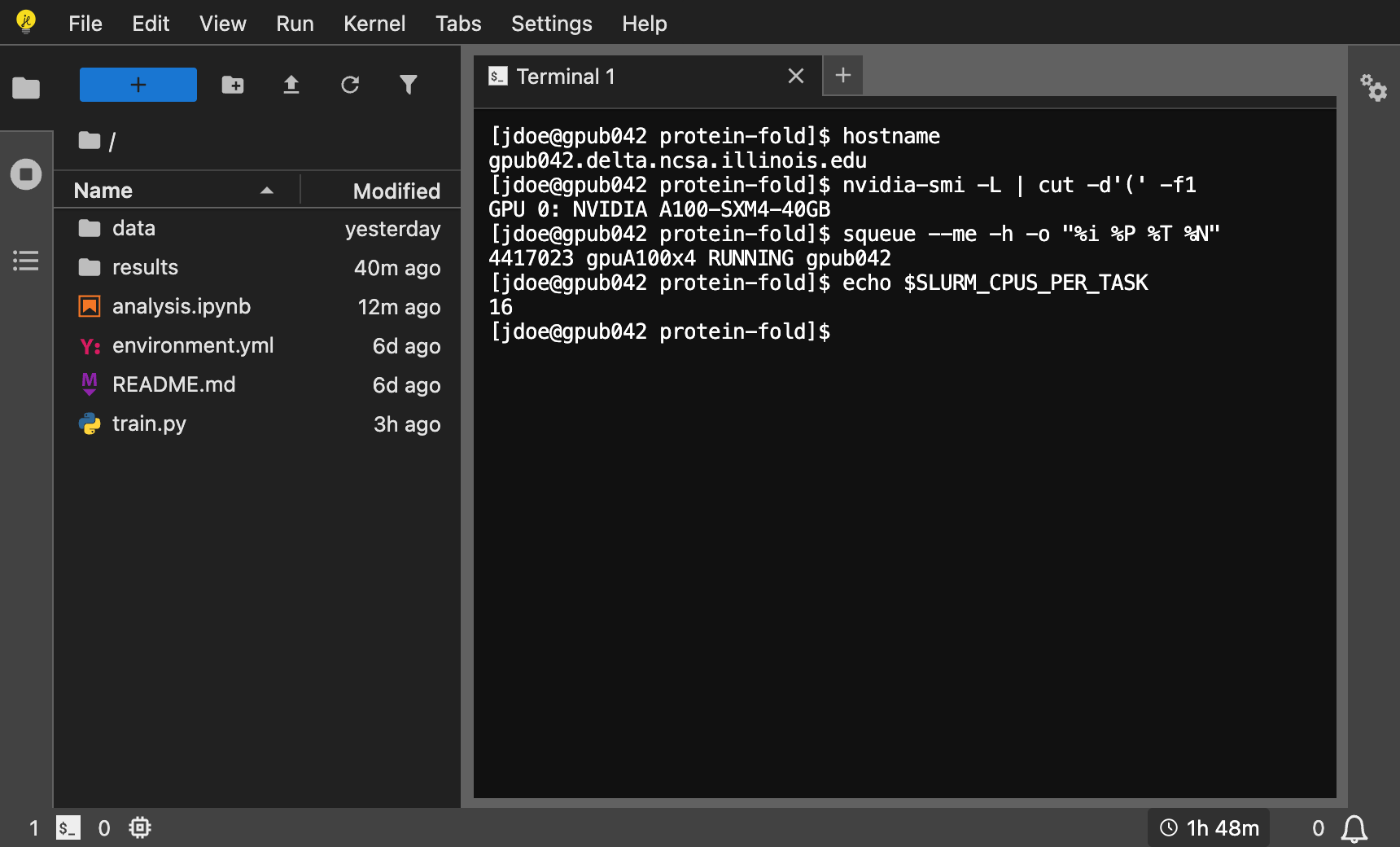Click the 1h 48m session timer

tap(1209, 828)
